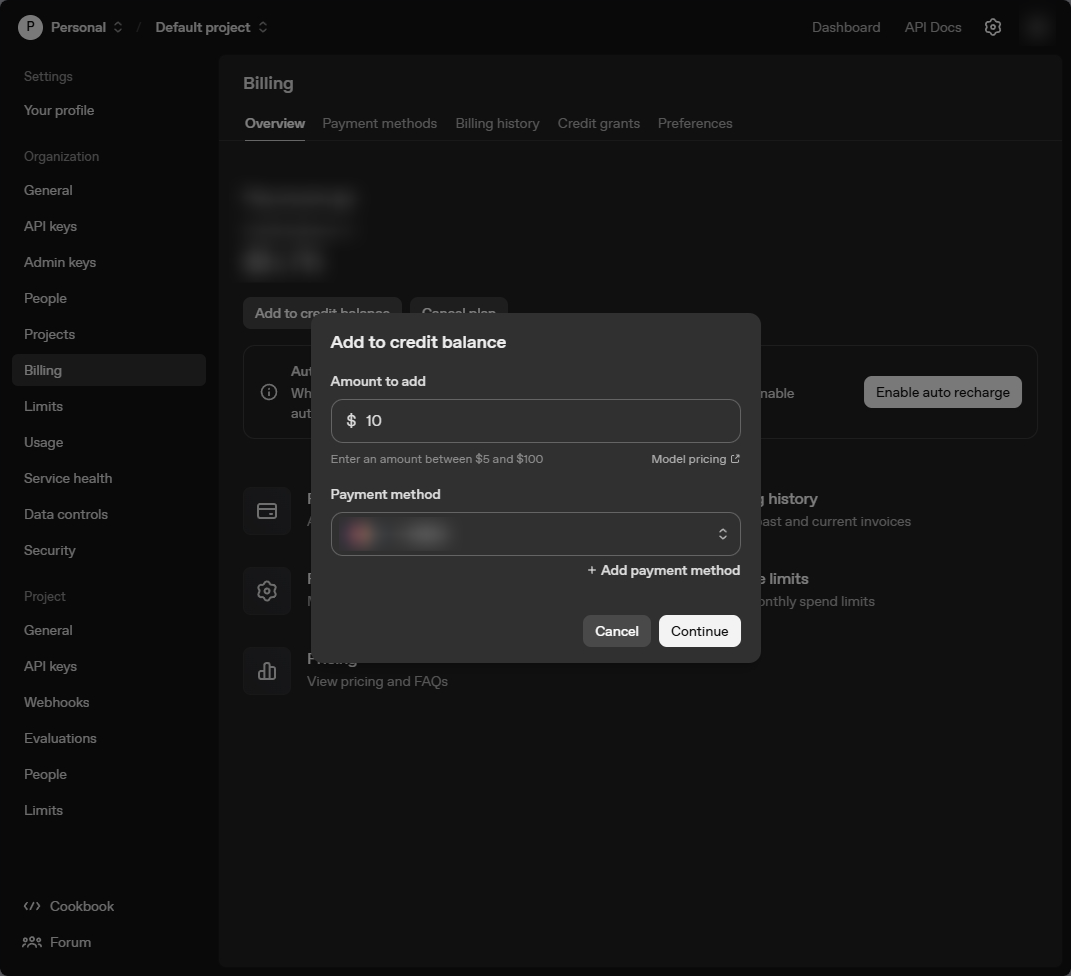Switch to the Billing history tab
This screenshot has width=1071, height=976.
pyautogui.click(x=497, y=124)
